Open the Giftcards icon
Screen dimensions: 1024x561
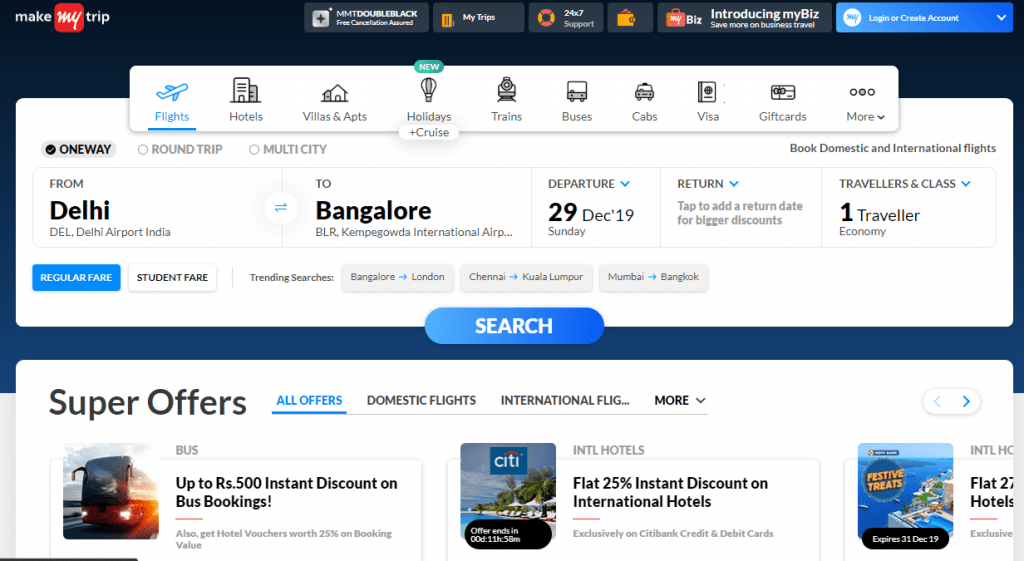(x=782, y=92)
